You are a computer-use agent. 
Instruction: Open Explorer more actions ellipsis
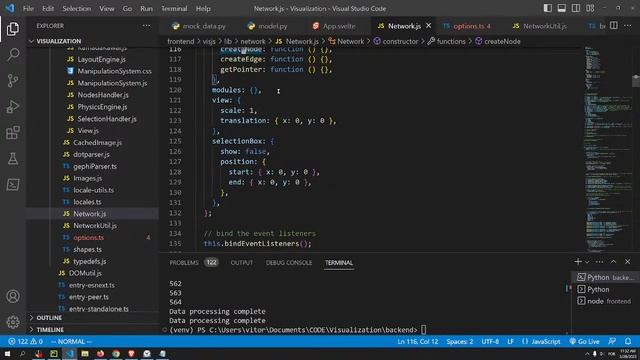[x=146, y=26]
